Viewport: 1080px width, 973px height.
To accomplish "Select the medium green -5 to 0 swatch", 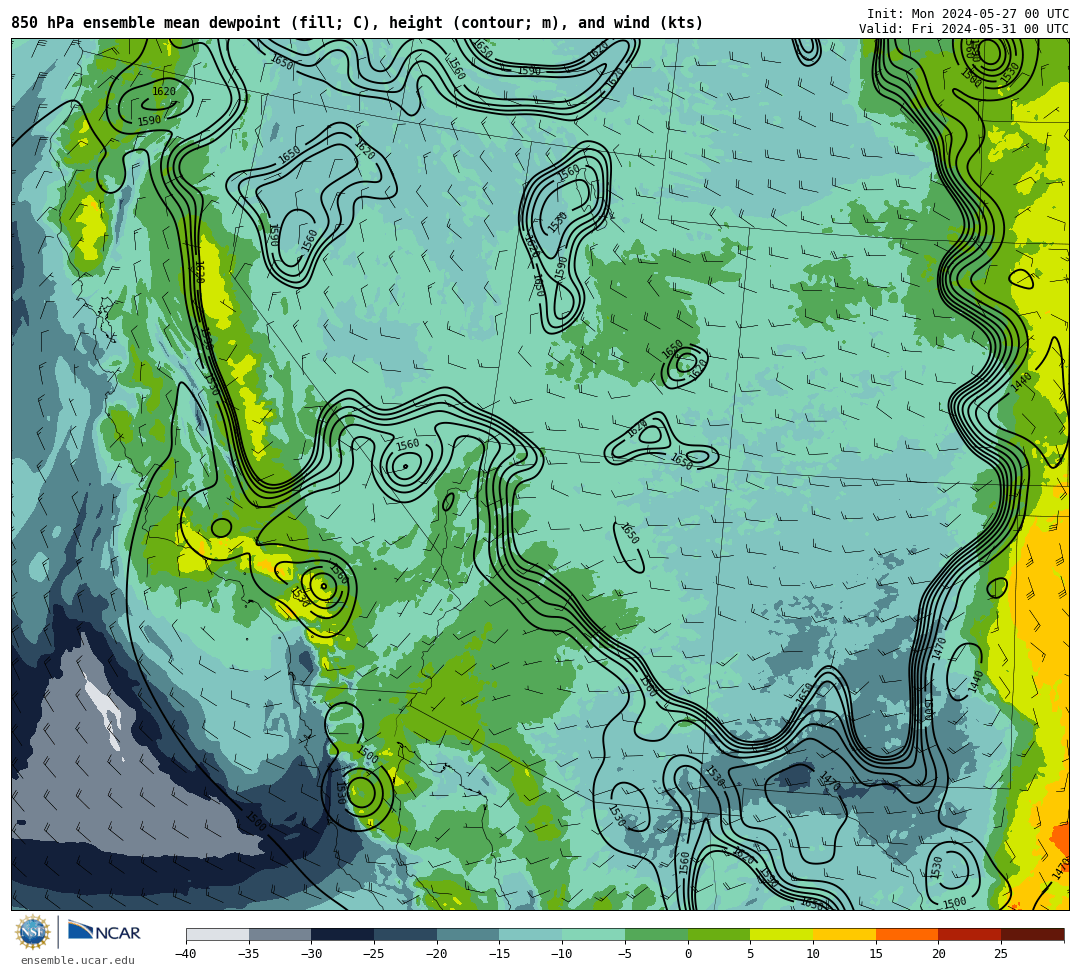I will tap(656, 934).
